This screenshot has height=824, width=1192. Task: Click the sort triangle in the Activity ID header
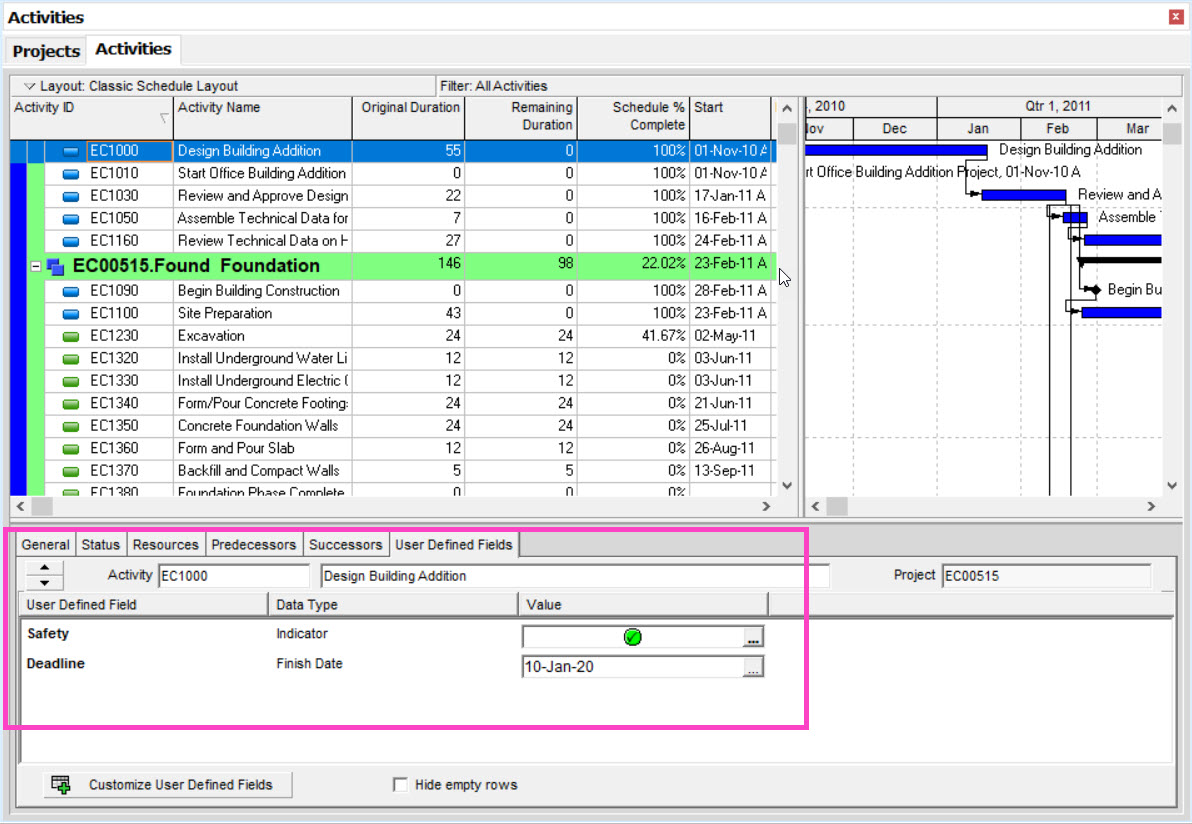[x=162, y=119]
